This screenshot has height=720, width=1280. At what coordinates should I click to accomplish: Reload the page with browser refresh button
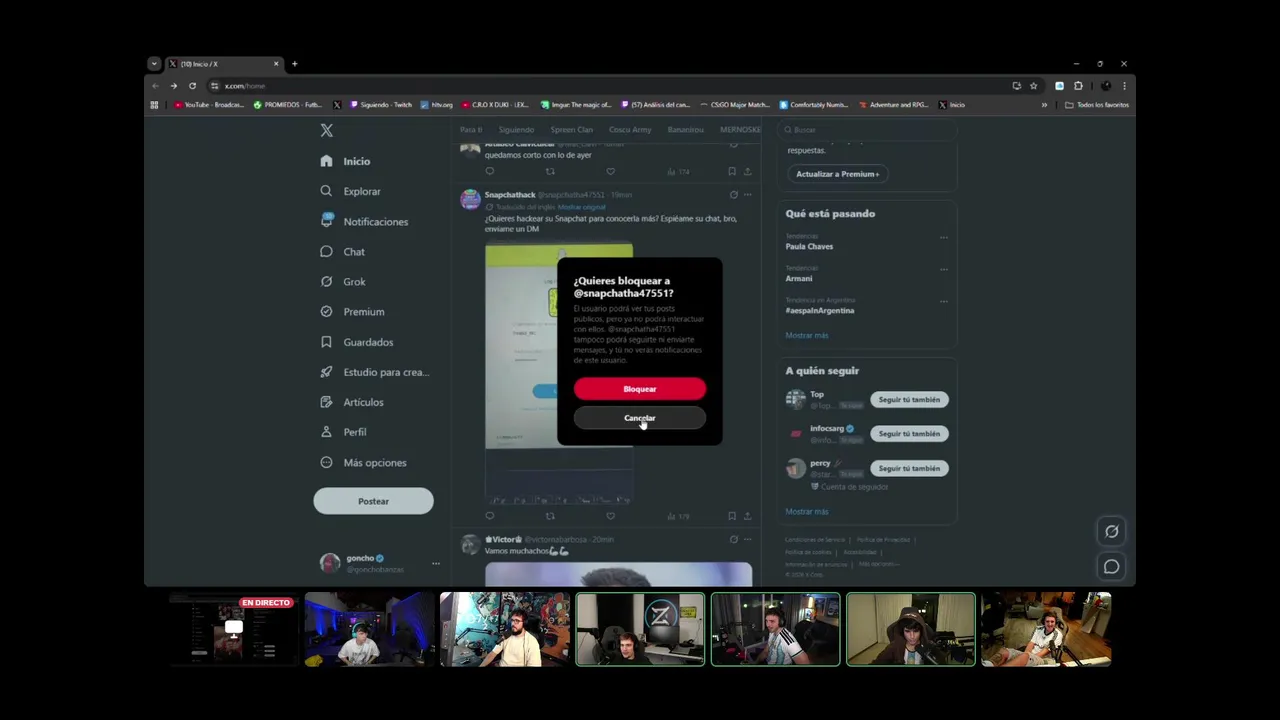click(x=192, y=86)
